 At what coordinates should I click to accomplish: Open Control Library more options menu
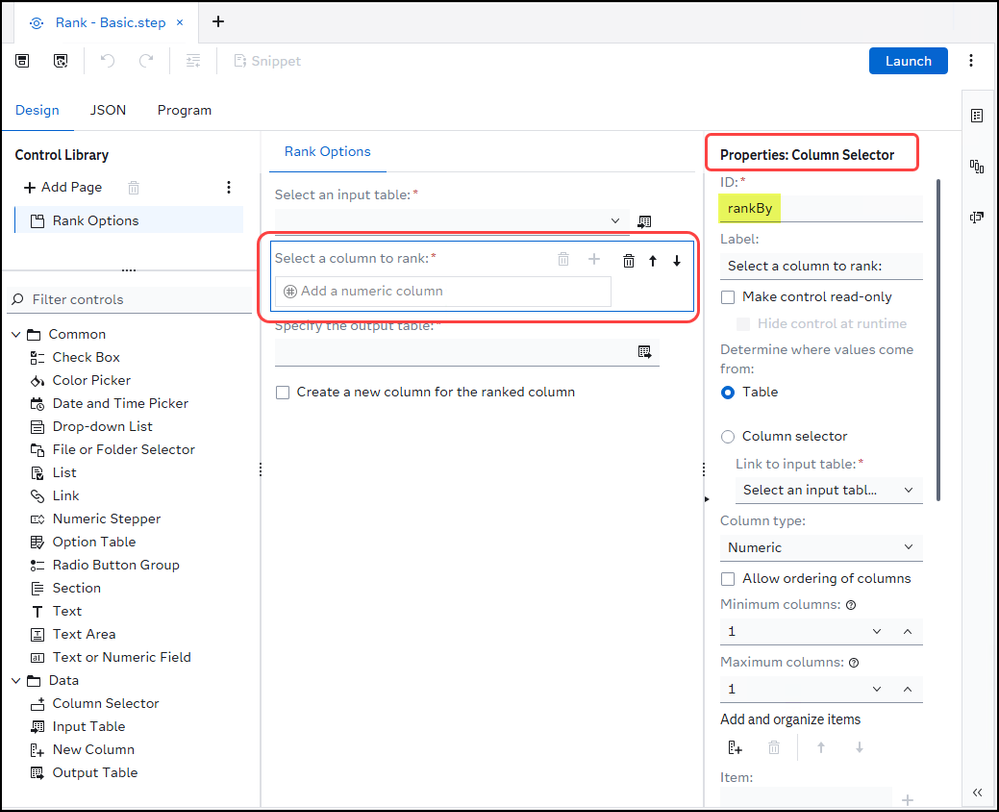coord(229,187)
